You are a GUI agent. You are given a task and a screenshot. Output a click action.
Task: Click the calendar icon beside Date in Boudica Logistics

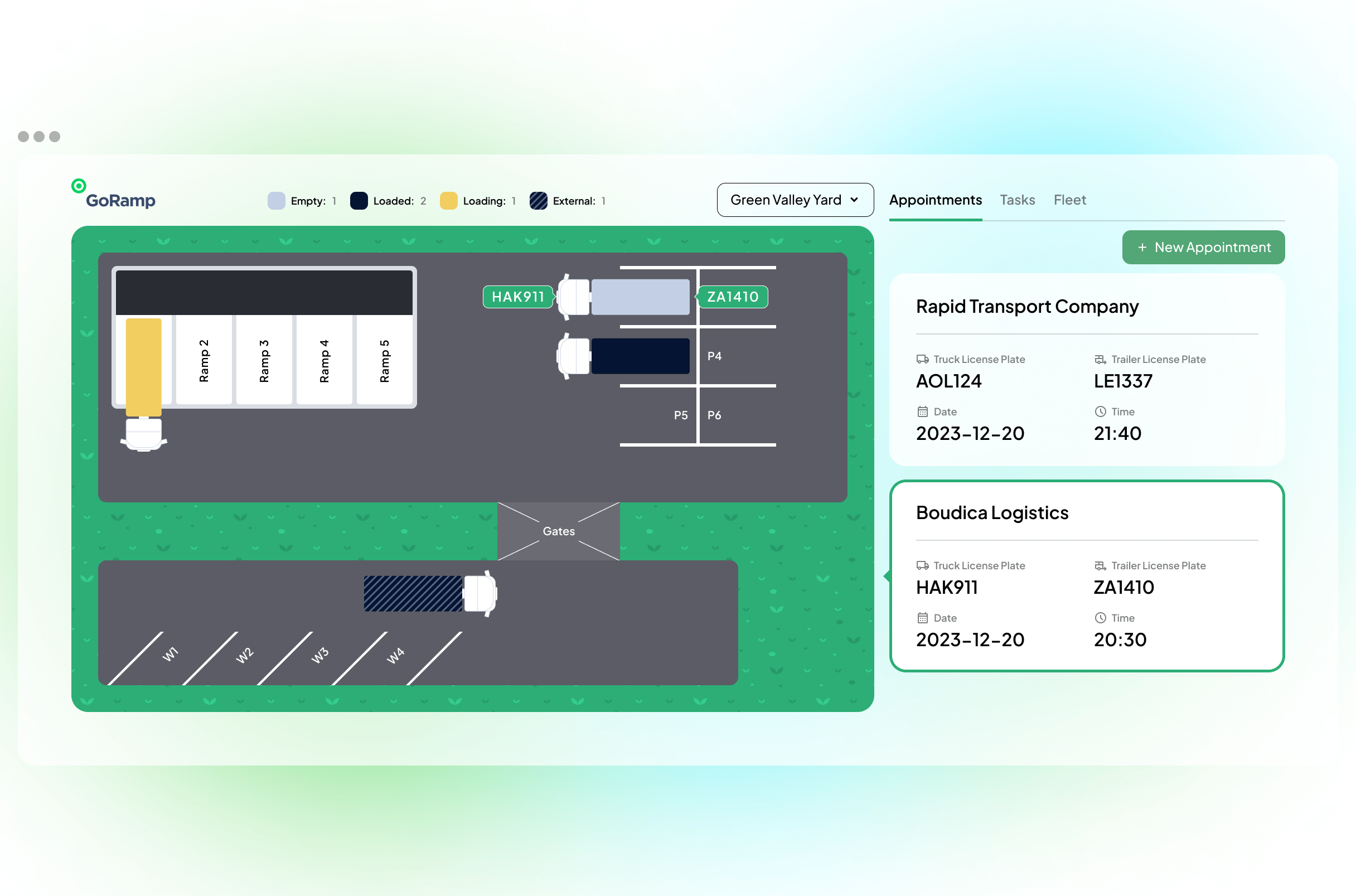[x=921, y=618]
